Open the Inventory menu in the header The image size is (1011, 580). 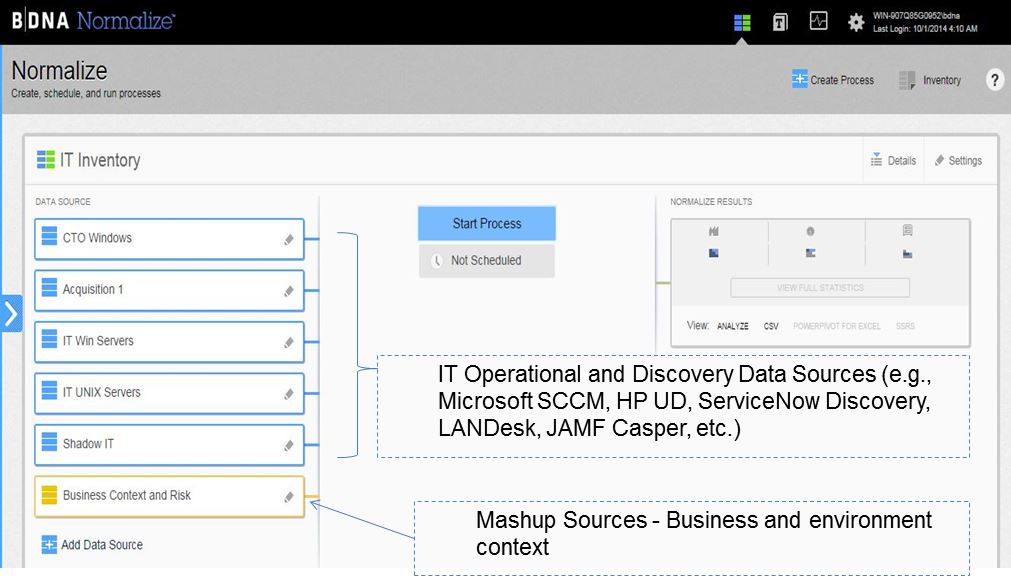(x=930, y=80)
